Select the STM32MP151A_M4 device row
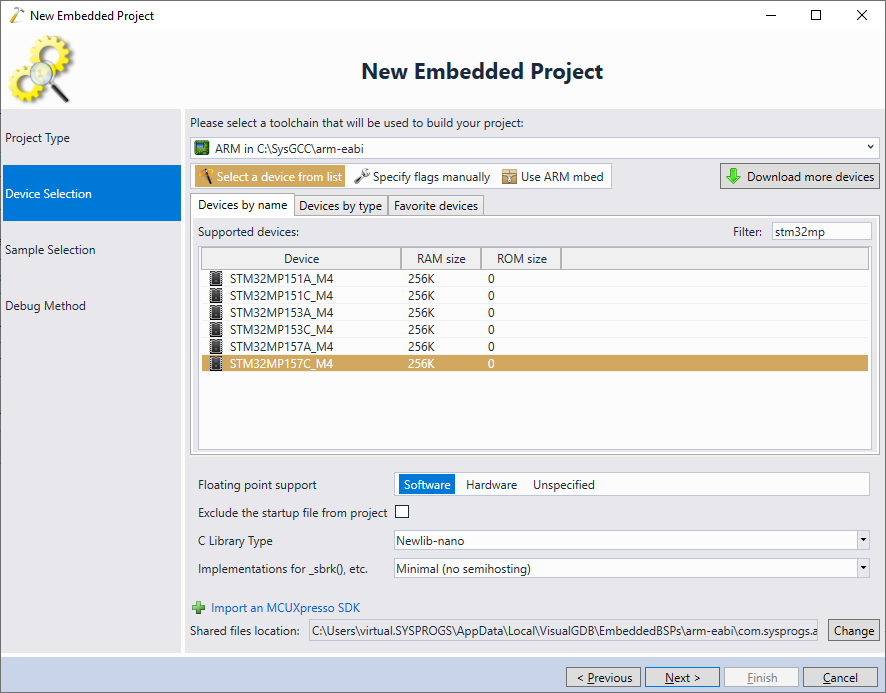Viewport: 886px width, 693px height. [535, 279]
